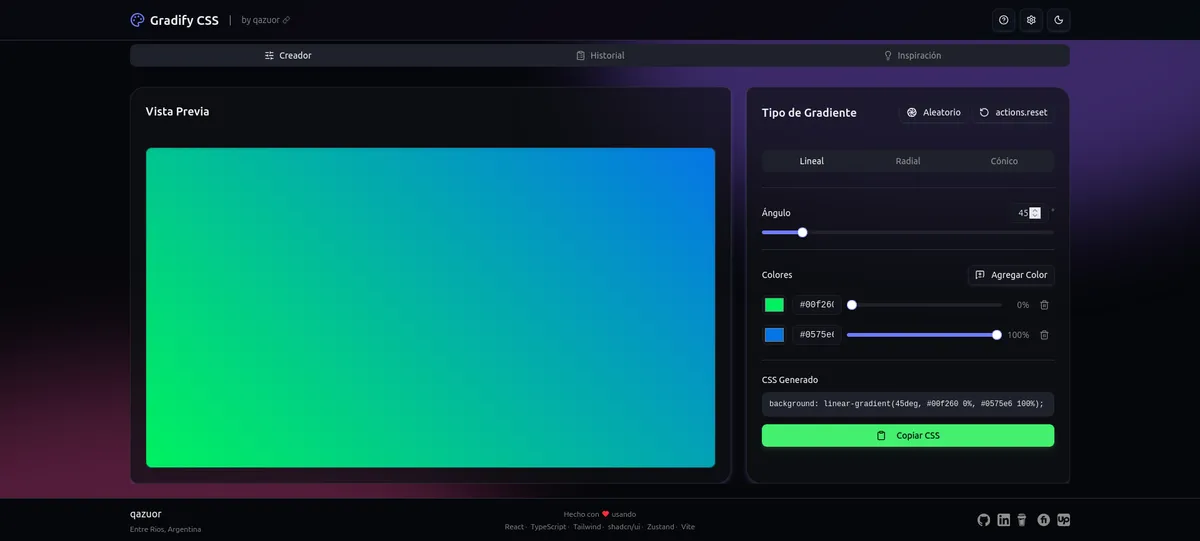Image resolution: width=1200 pixels, height=541 pixels.
Task: Click the shadcn/ui link in footer
Action: [x=624, y=527]
